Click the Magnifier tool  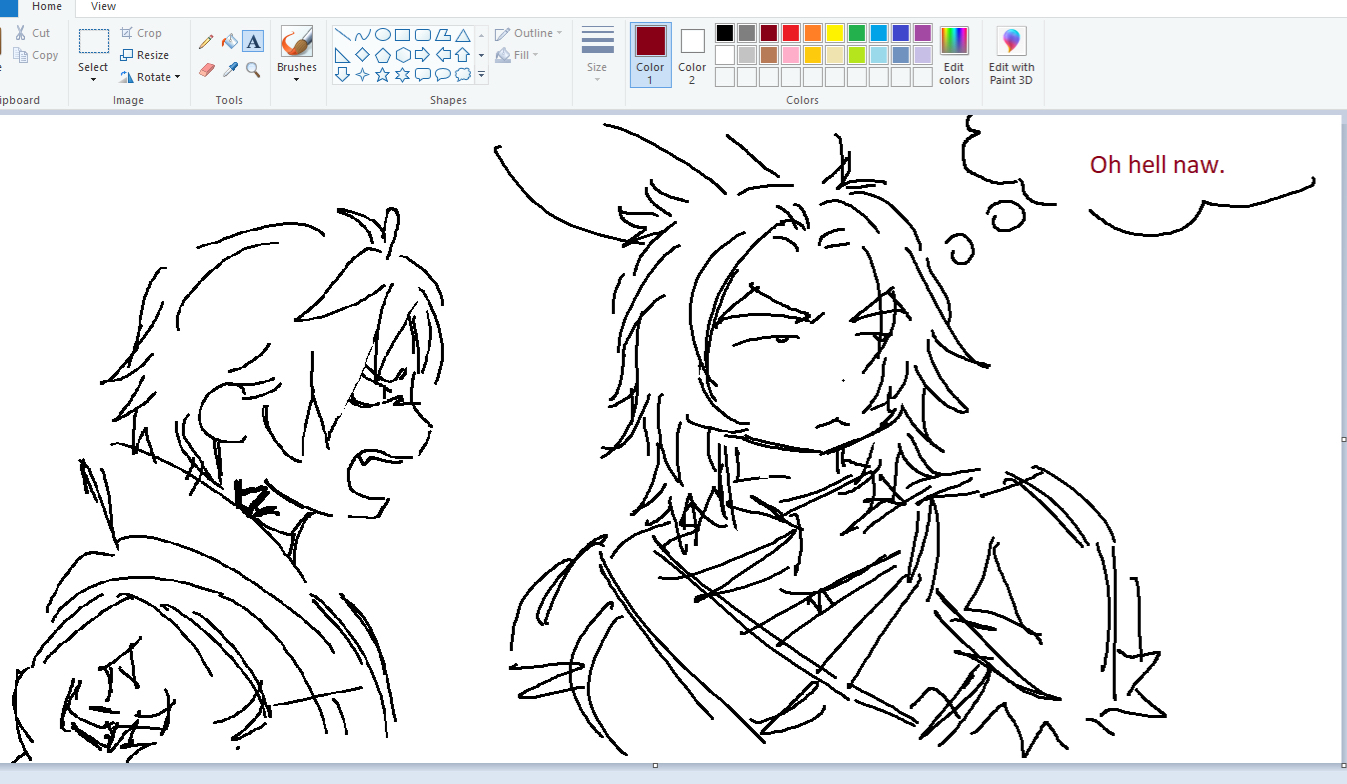click(253, 69)
